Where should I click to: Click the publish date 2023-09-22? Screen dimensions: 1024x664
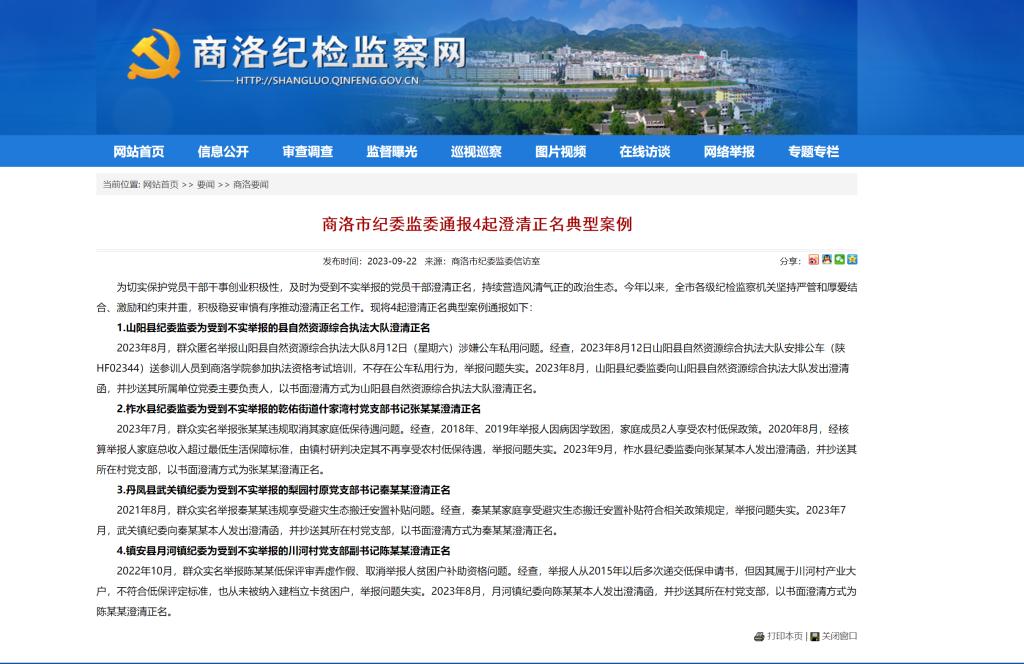[392, 261]
